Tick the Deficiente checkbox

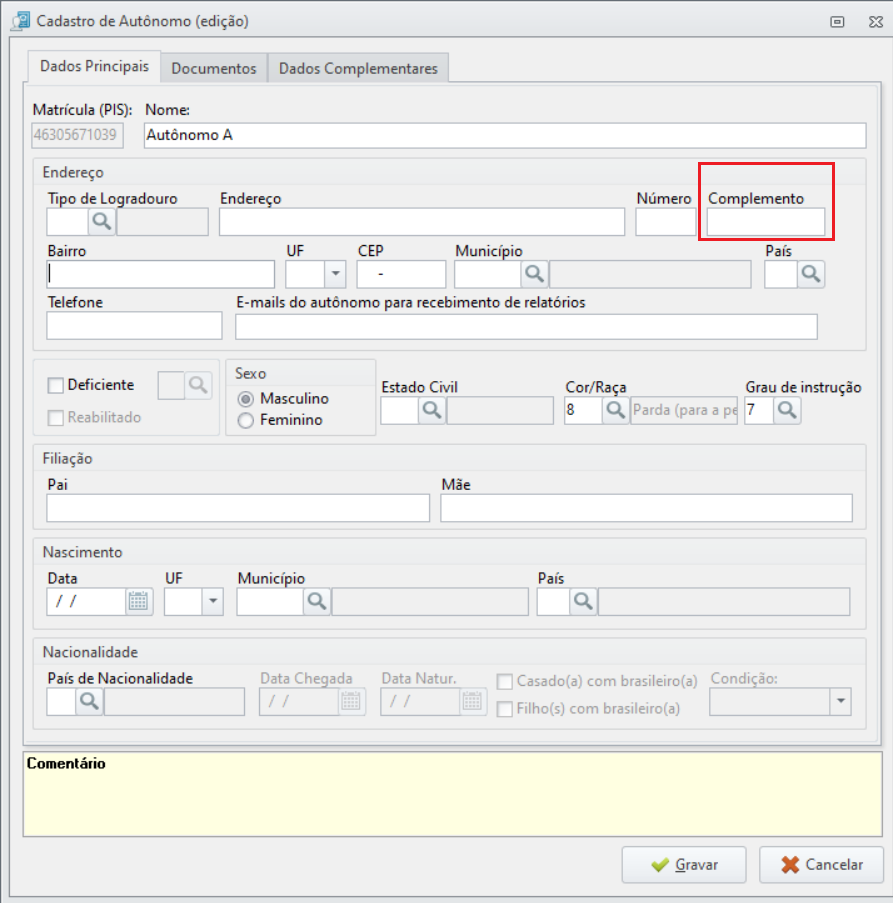(55, 385)
